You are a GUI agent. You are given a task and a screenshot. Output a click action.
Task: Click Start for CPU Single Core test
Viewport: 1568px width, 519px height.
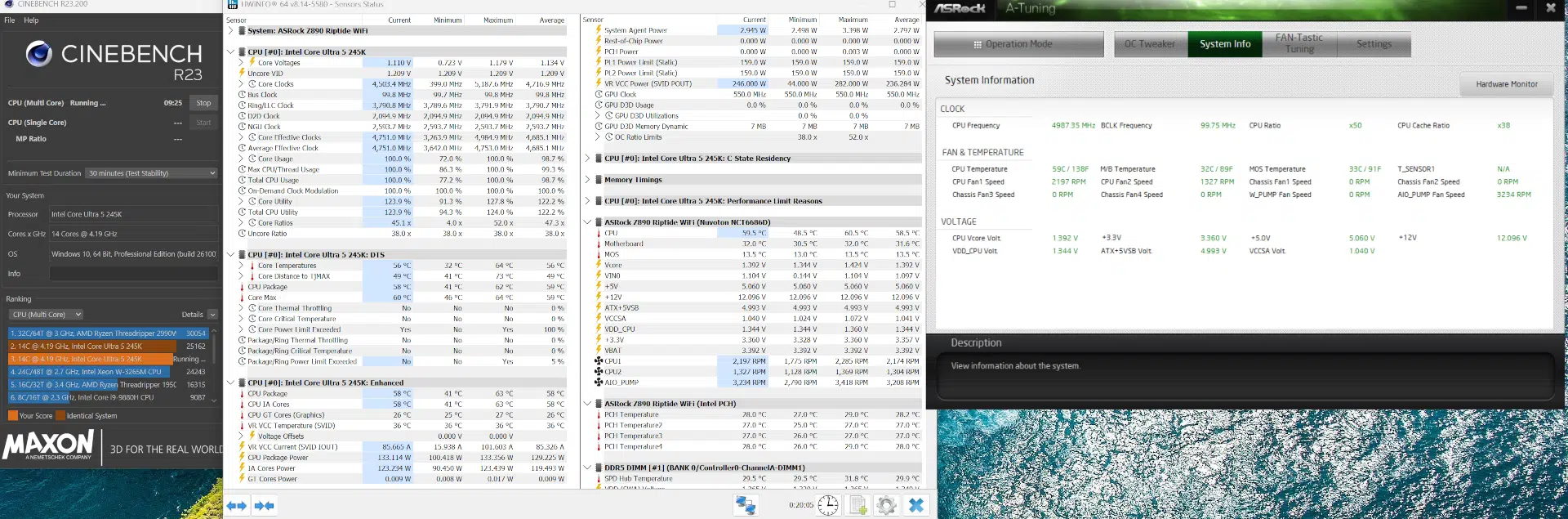[x=203, y=123]
